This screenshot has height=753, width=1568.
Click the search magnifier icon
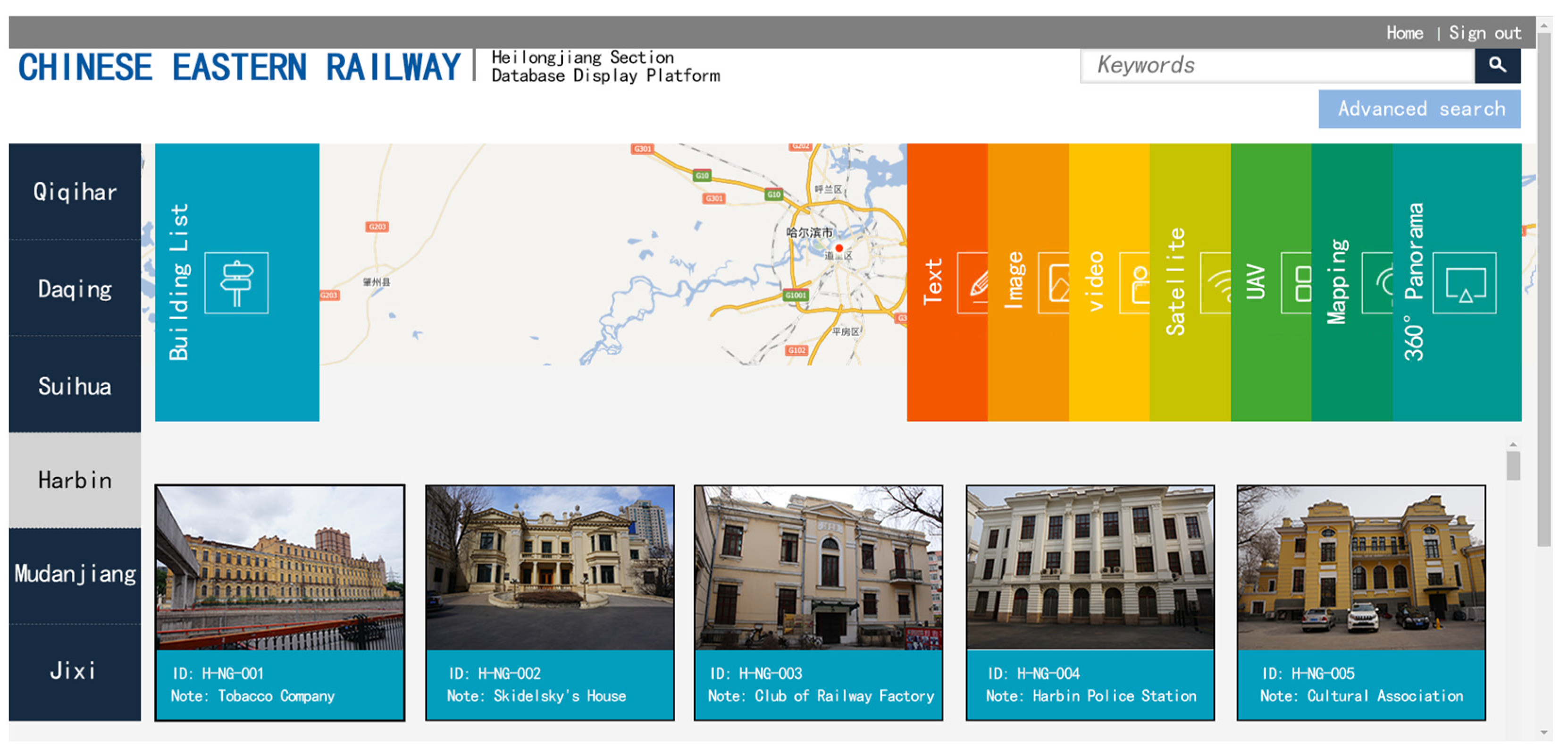coord(1497,65)
